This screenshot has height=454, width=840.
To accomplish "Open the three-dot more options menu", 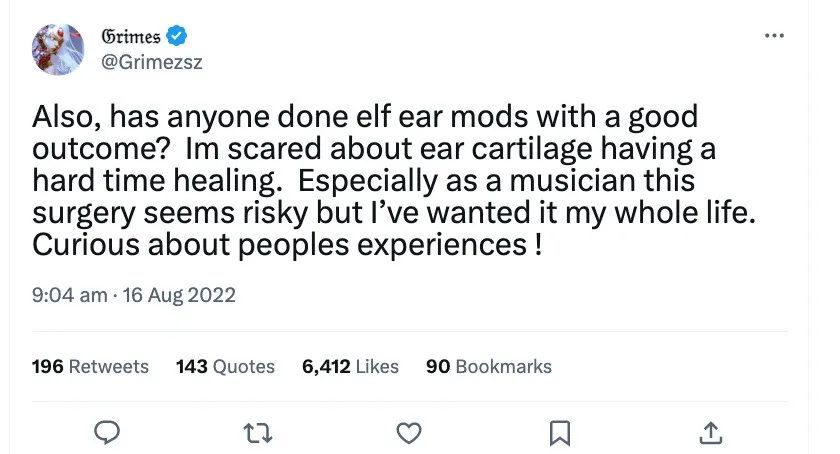I will pyautogui.click(x=774, y=36).
